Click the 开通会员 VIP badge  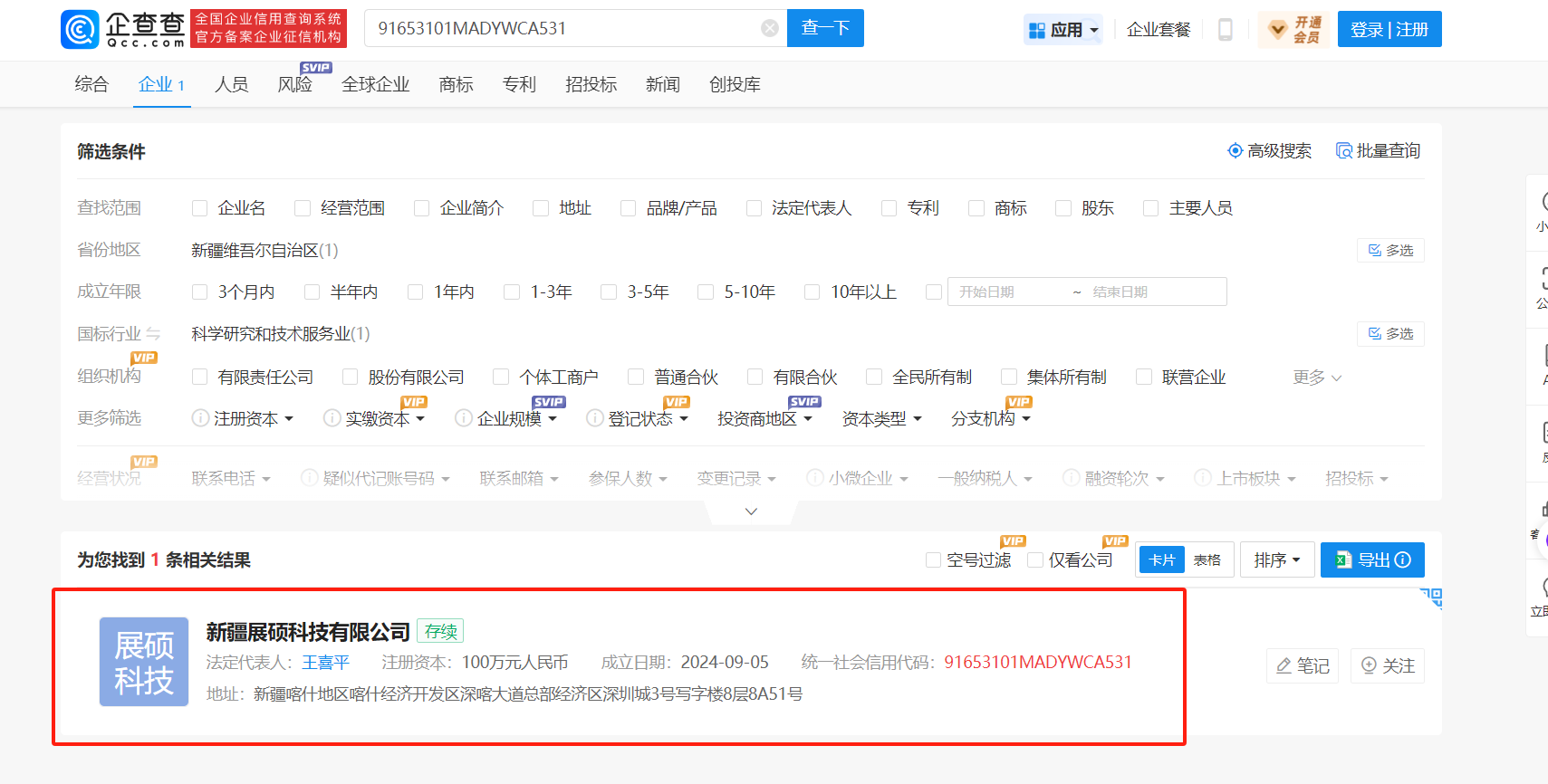coord(1295,30)
